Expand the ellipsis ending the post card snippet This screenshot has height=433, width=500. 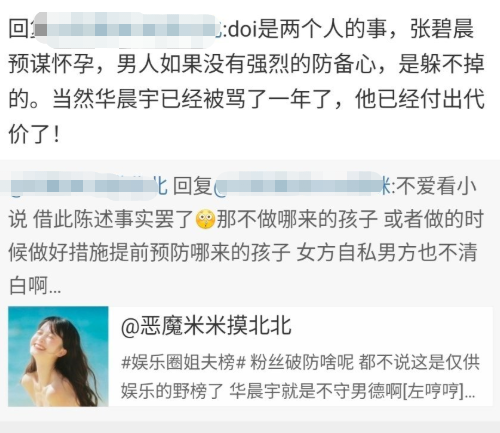[469, 392]
